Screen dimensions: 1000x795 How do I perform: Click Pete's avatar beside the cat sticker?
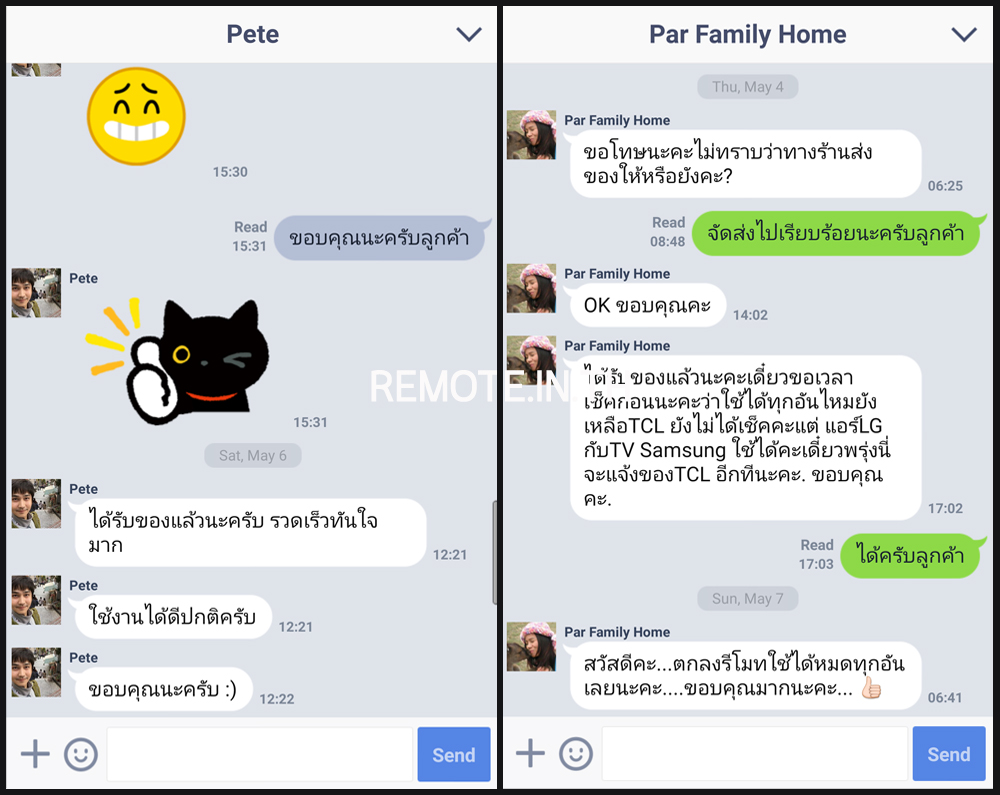tap(36, 293)
